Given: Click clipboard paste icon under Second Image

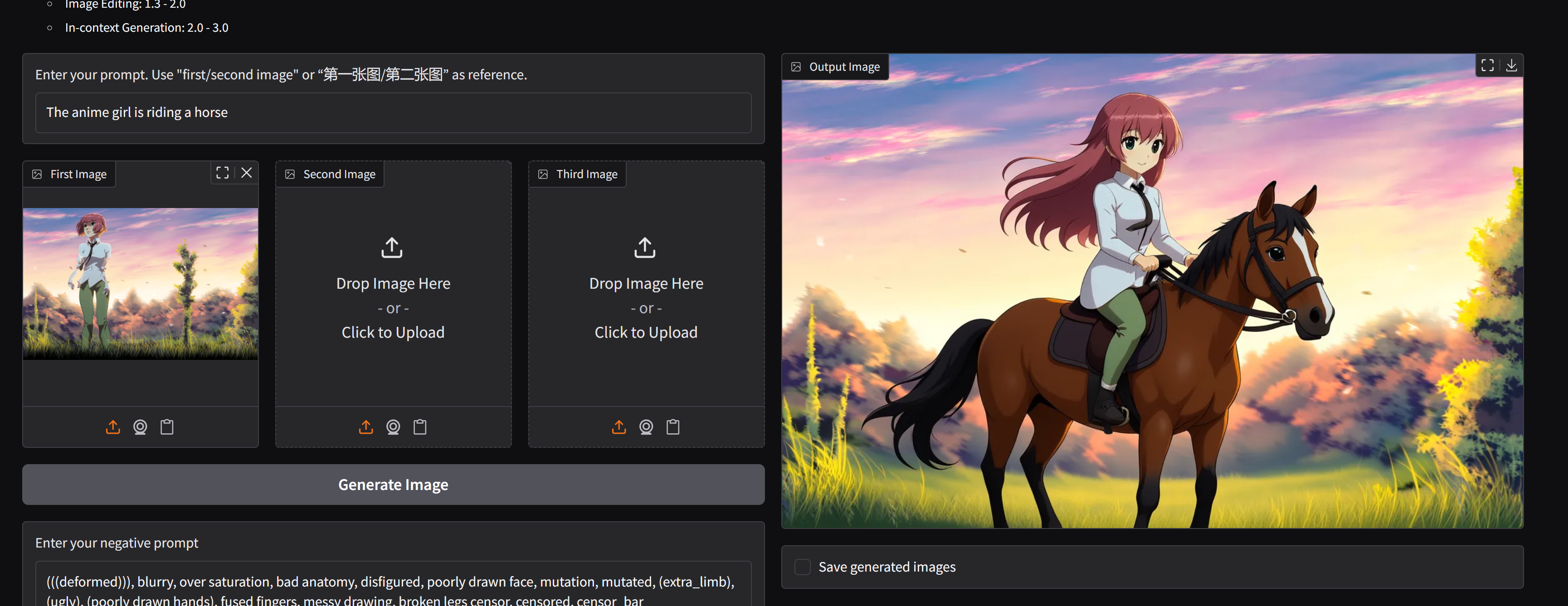Looking at the screenshot, I should 420,427.
